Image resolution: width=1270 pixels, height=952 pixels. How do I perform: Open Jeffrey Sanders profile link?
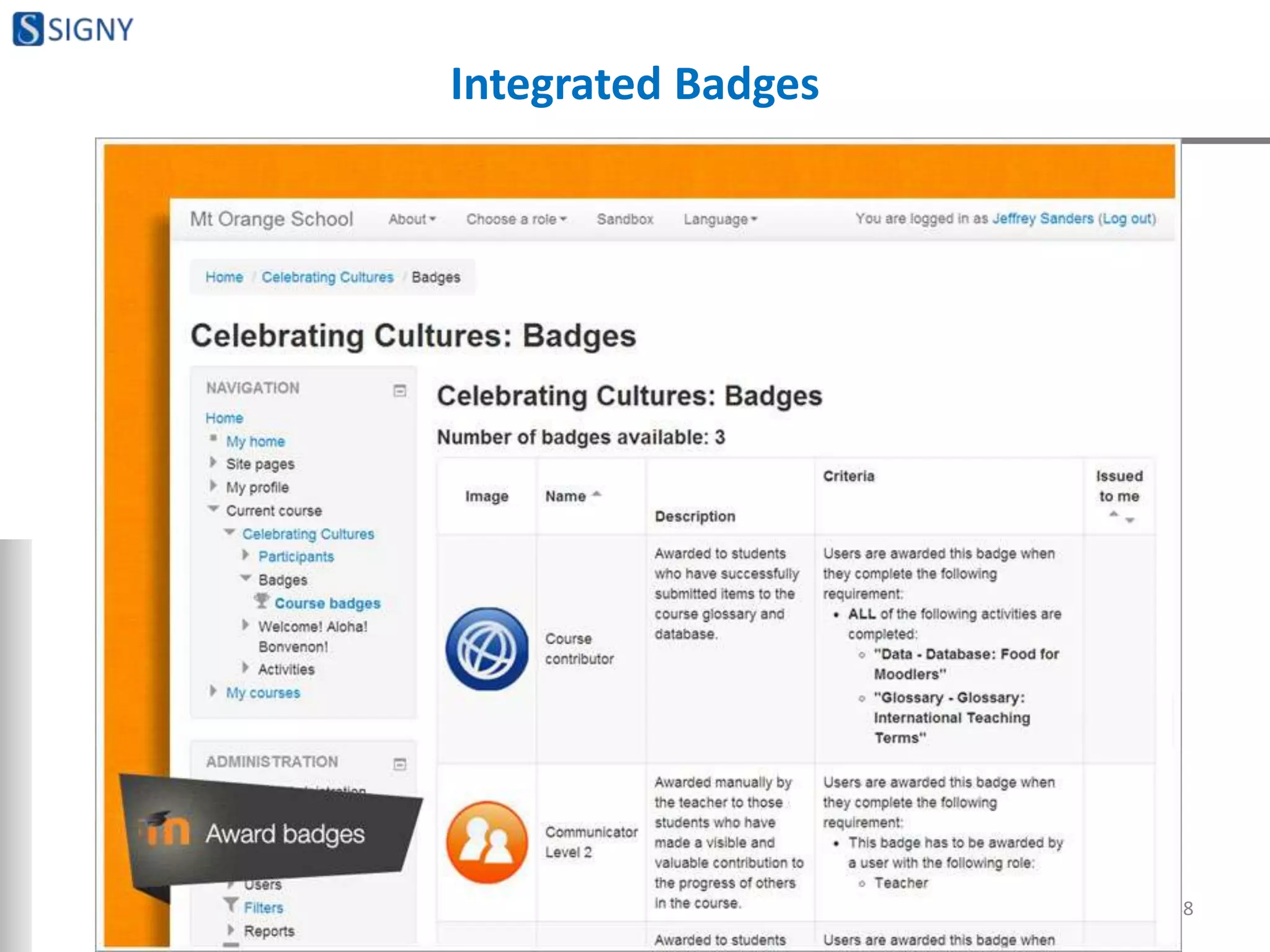(x=1043, y=218)
